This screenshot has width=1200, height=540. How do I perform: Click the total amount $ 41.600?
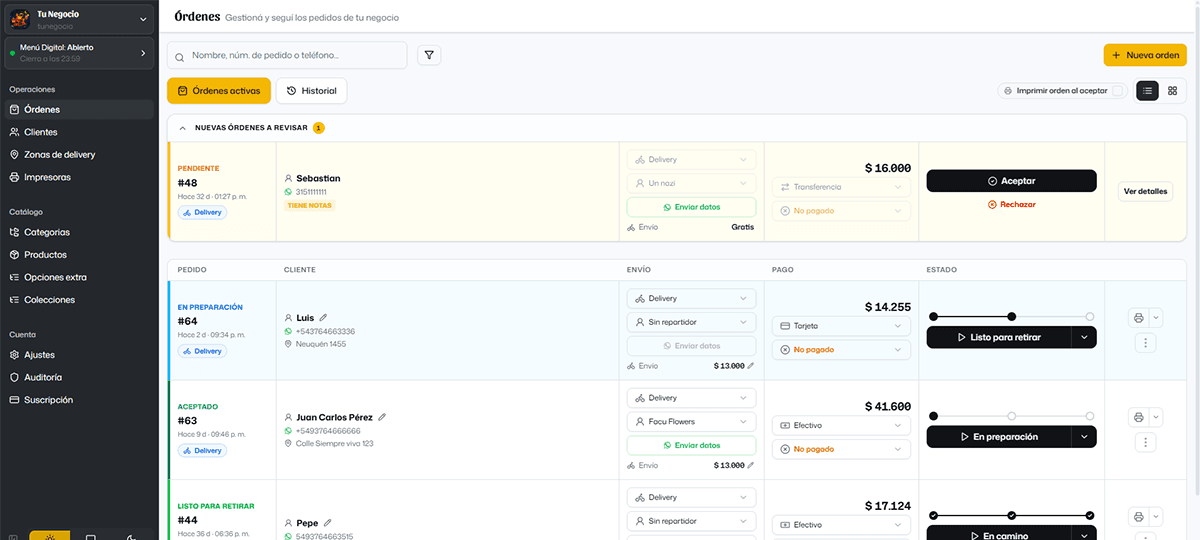coord(888,406)
